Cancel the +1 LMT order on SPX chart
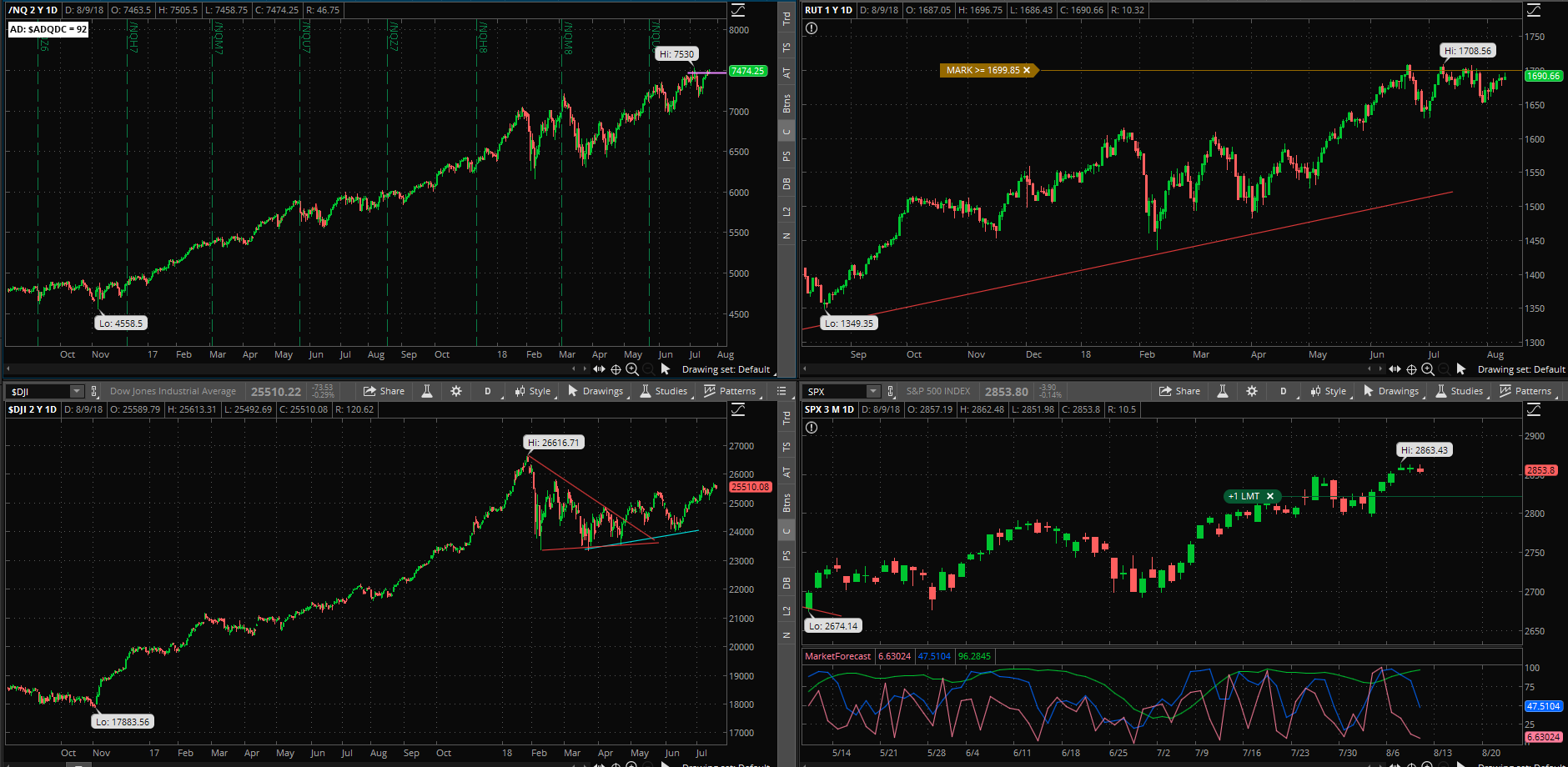 click(1270, 496)
